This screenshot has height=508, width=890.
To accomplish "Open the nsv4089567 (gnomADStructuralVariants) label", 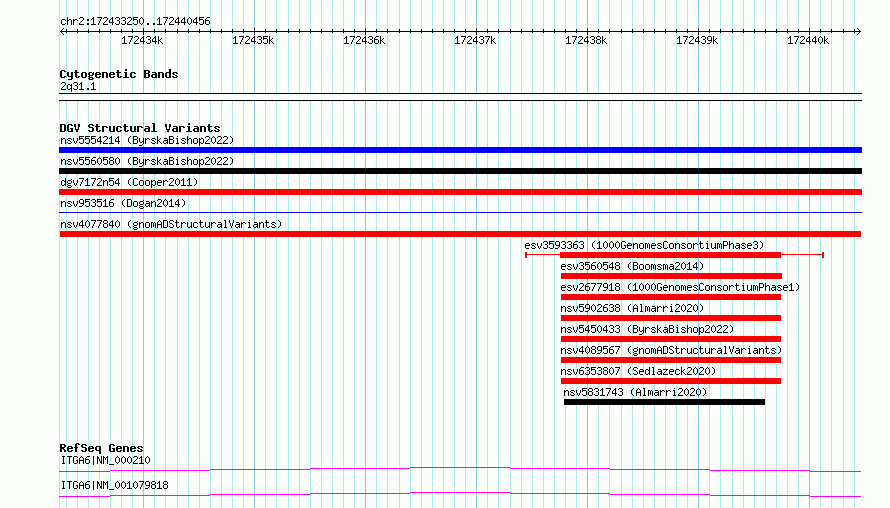I will coord(671,350).
